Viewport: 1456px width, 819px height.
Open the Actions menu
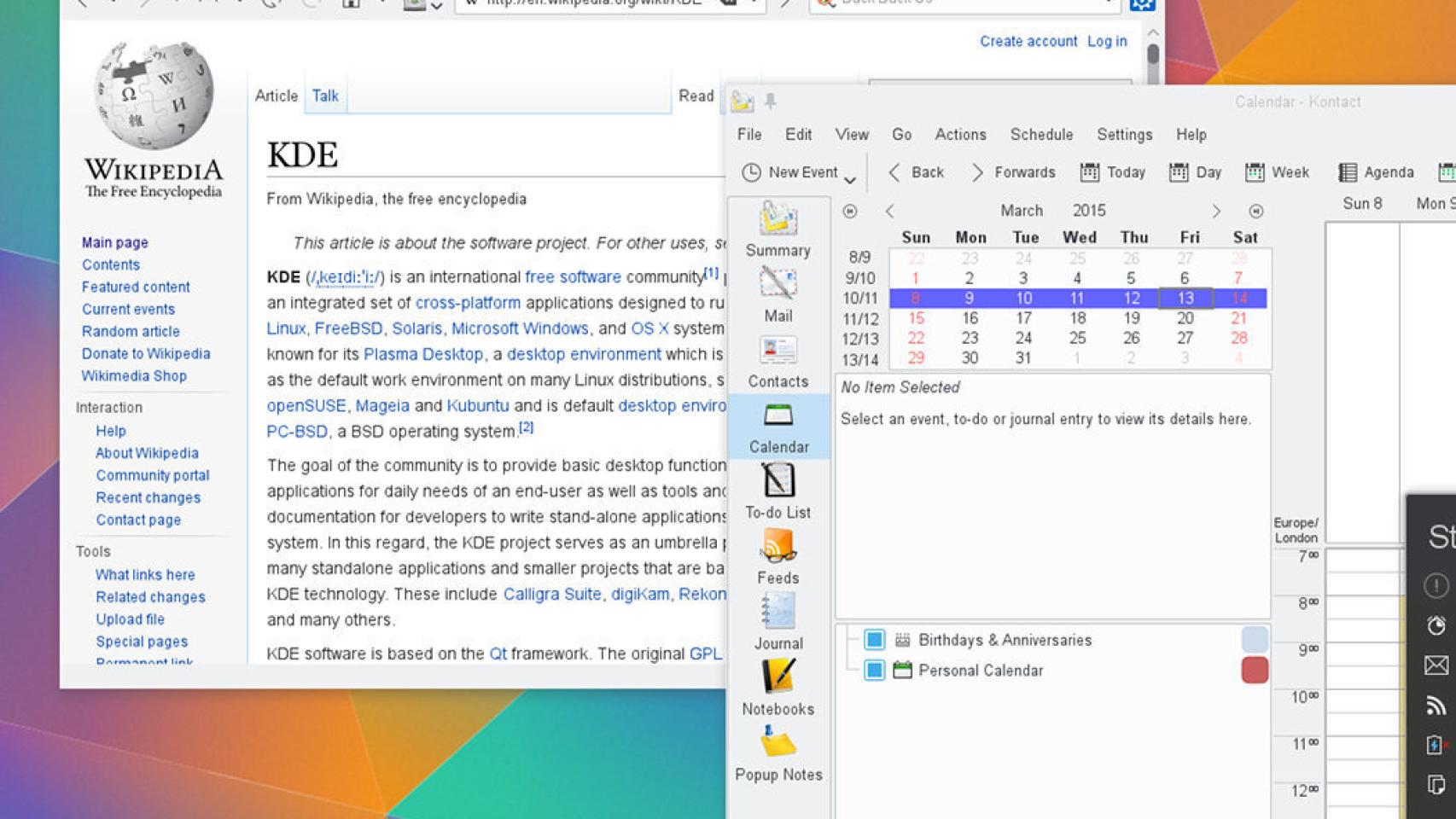pos(960,135)
